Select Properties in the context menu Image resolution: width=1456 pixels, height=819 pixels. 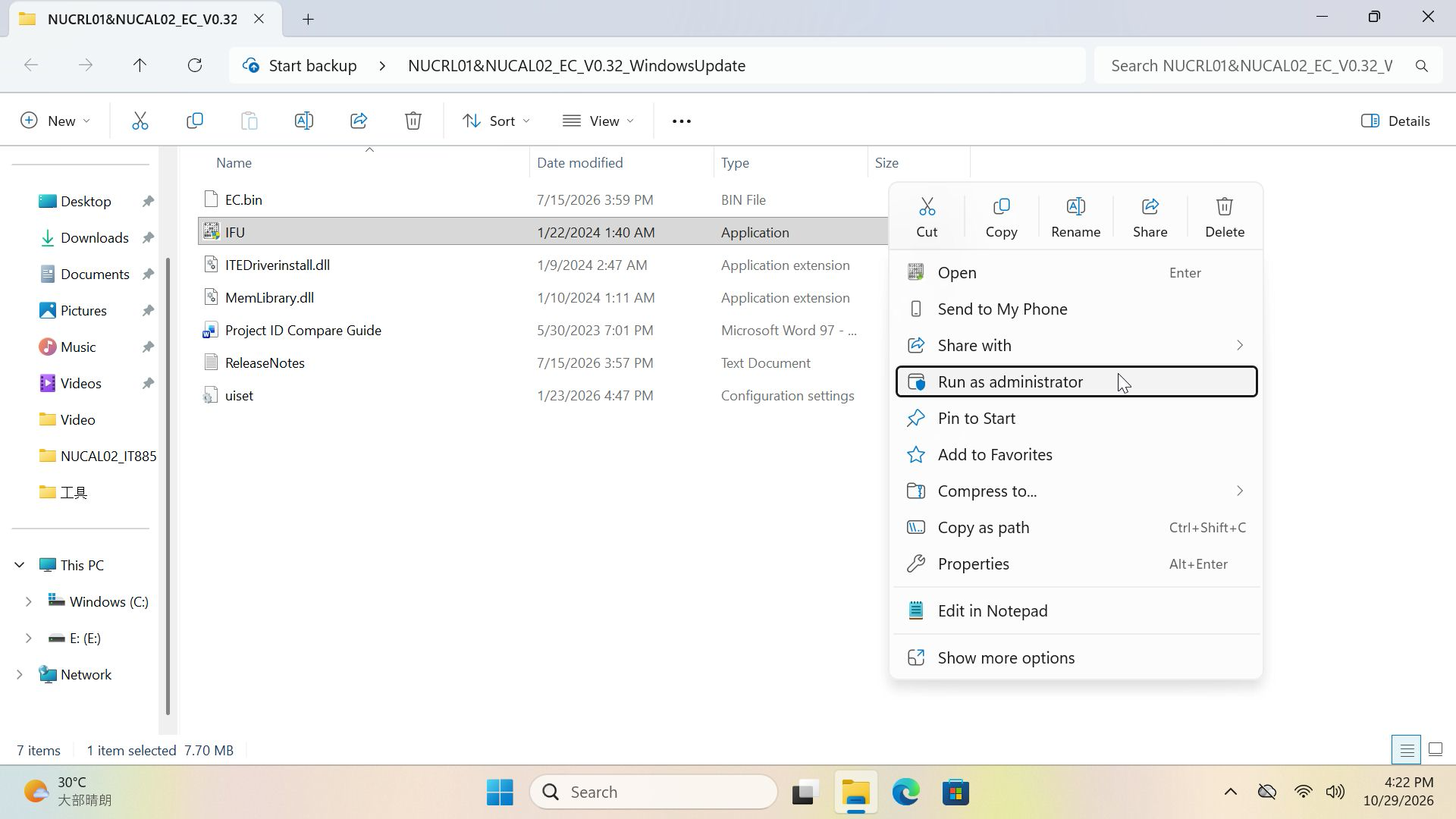tap(1076, 563)
